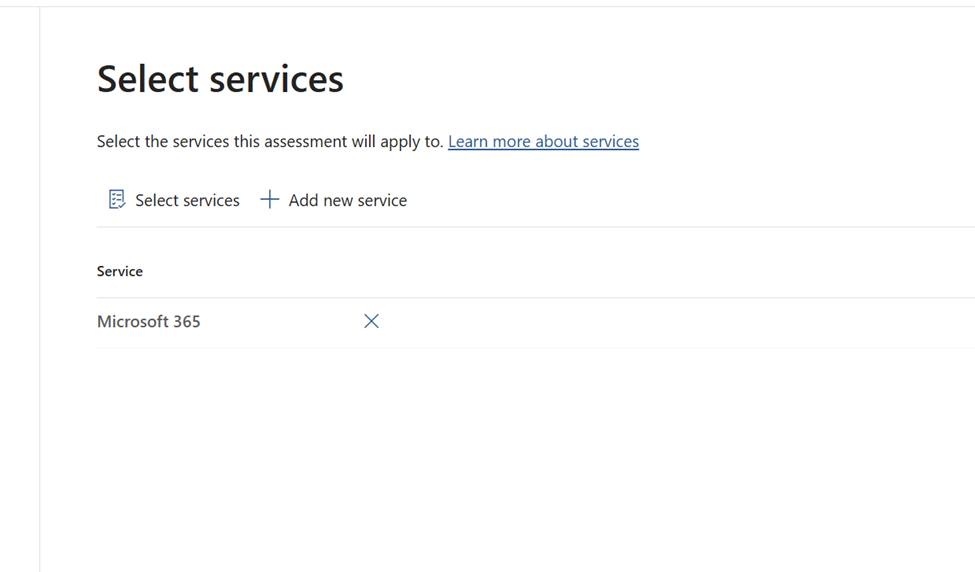The height and width of the screenshot is (572, 975).
Task: Click the trailing word "services" in the help link
Action: 605,141
